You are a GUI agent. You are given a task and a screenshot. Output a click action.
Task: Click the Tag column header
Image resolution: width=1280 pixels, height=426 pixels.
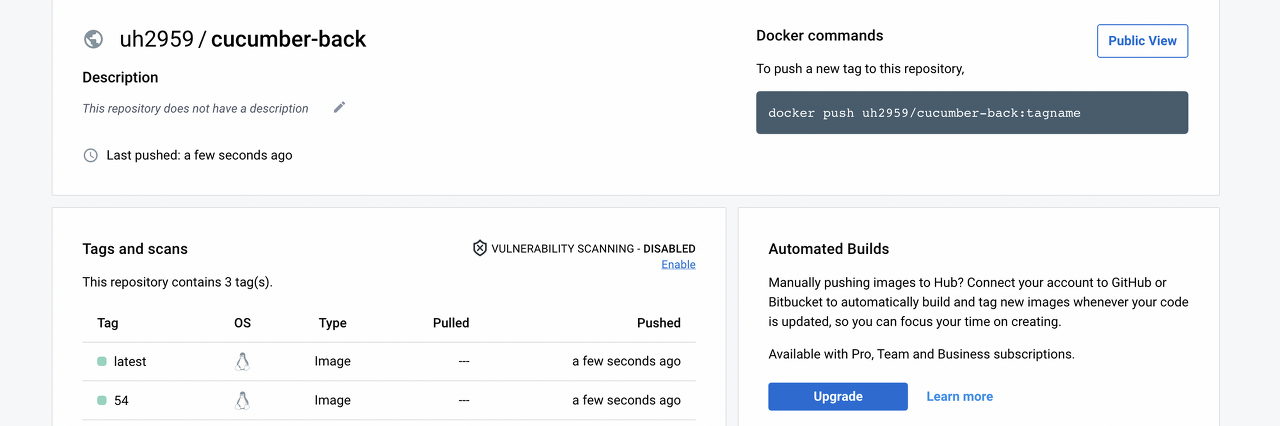pos(108,323)
